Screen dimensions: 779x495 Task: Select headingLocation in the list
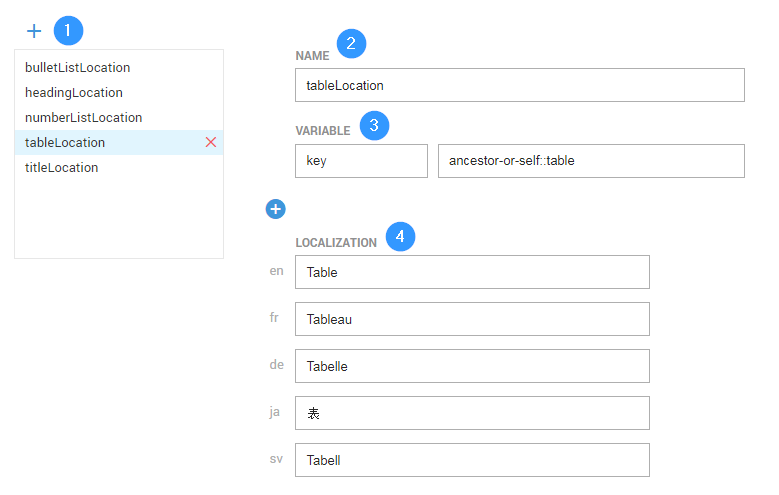coord(119,92)
